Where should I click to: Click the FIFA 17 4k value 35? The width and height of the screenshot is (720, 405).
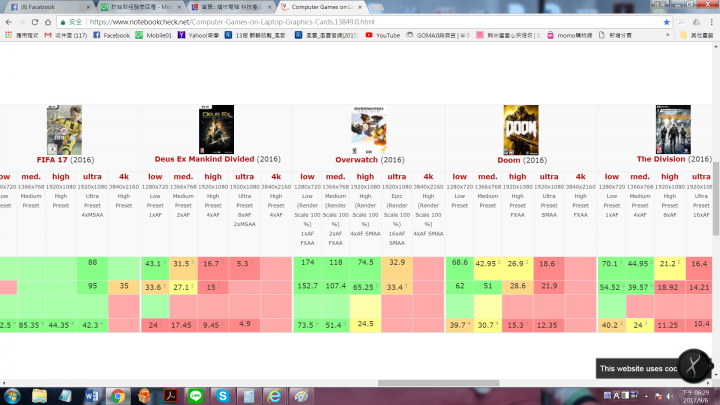pyautogui.click(x=124, y=286)
